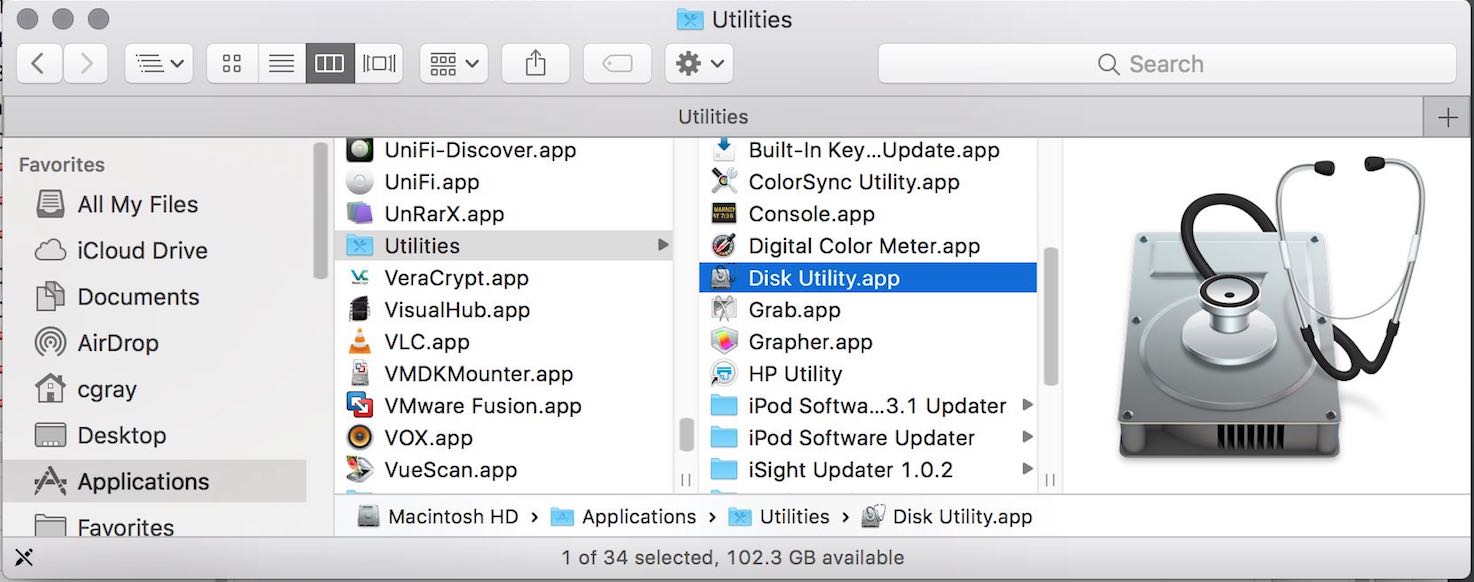Add a new tab with plus button

[1448, 117]
